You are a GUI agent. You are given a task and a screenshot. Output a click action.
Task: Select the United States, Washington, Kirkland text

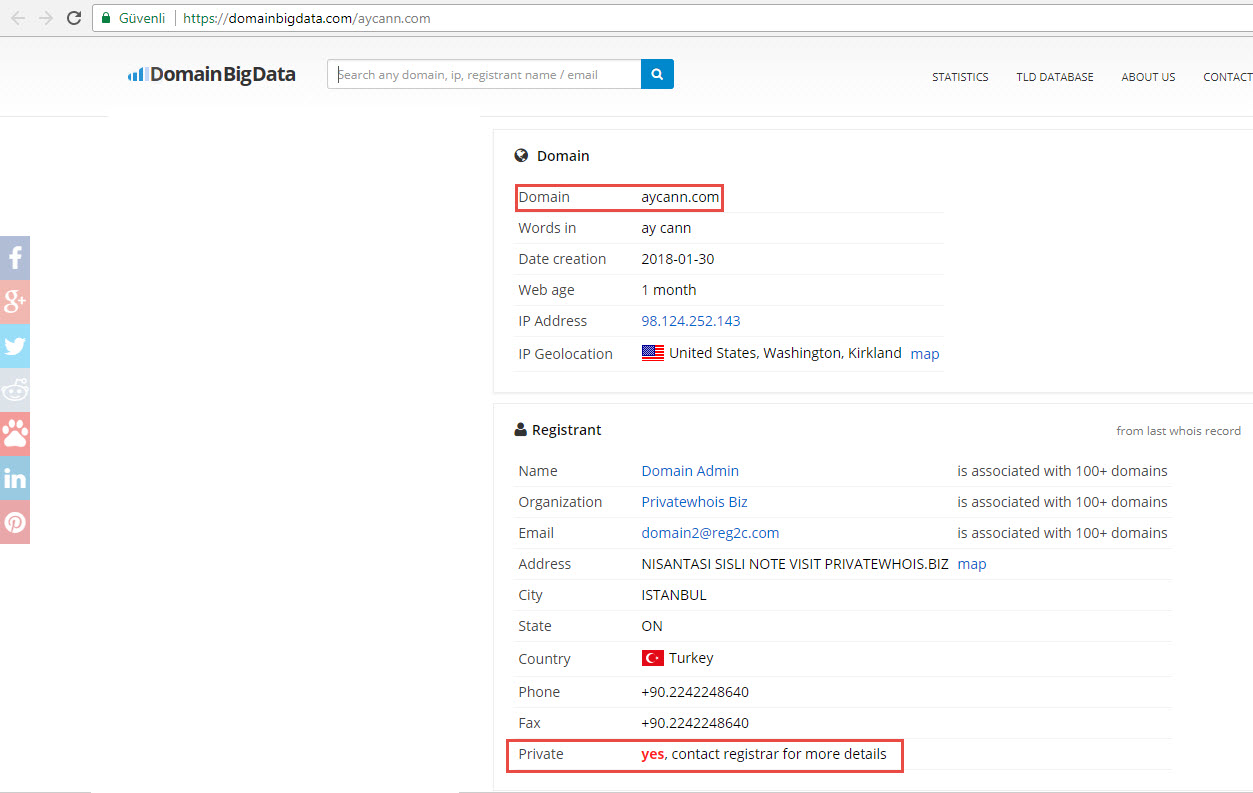pos(785,353)
